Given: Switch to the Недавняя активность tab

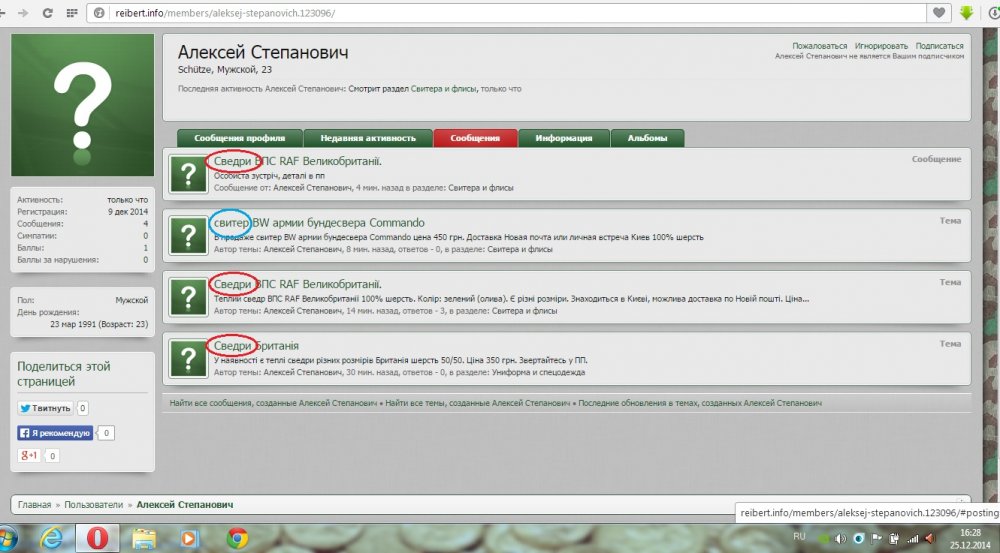Looking at the screenshot, I should pos(368,138).
